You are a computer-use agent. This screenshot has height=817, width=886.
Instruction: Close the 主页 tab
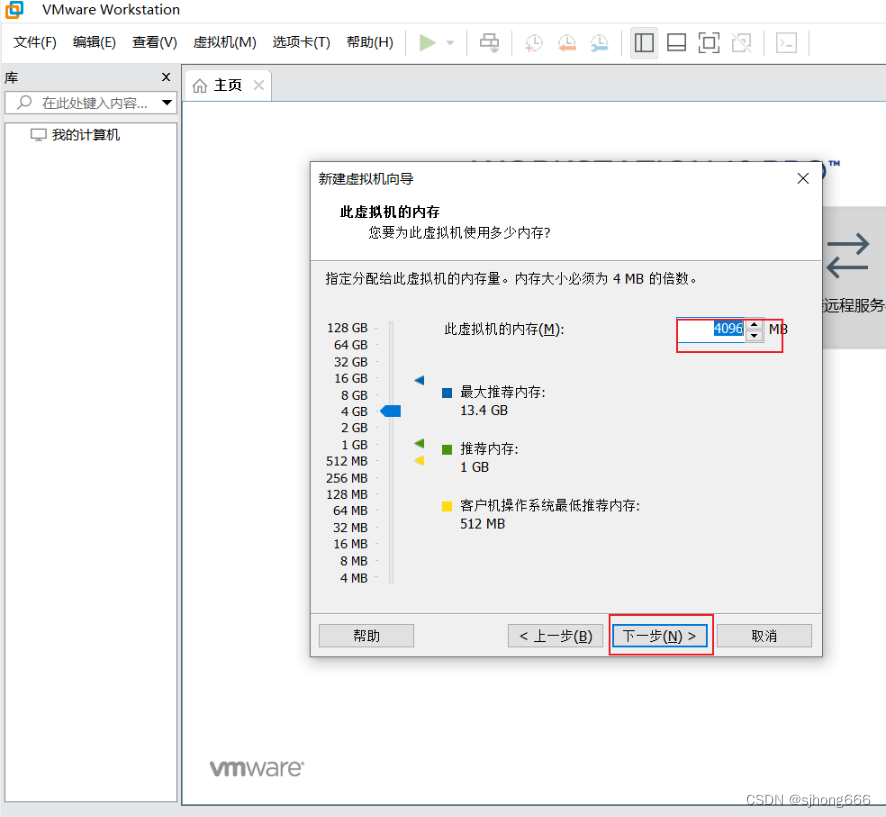[x=259, y=85]
